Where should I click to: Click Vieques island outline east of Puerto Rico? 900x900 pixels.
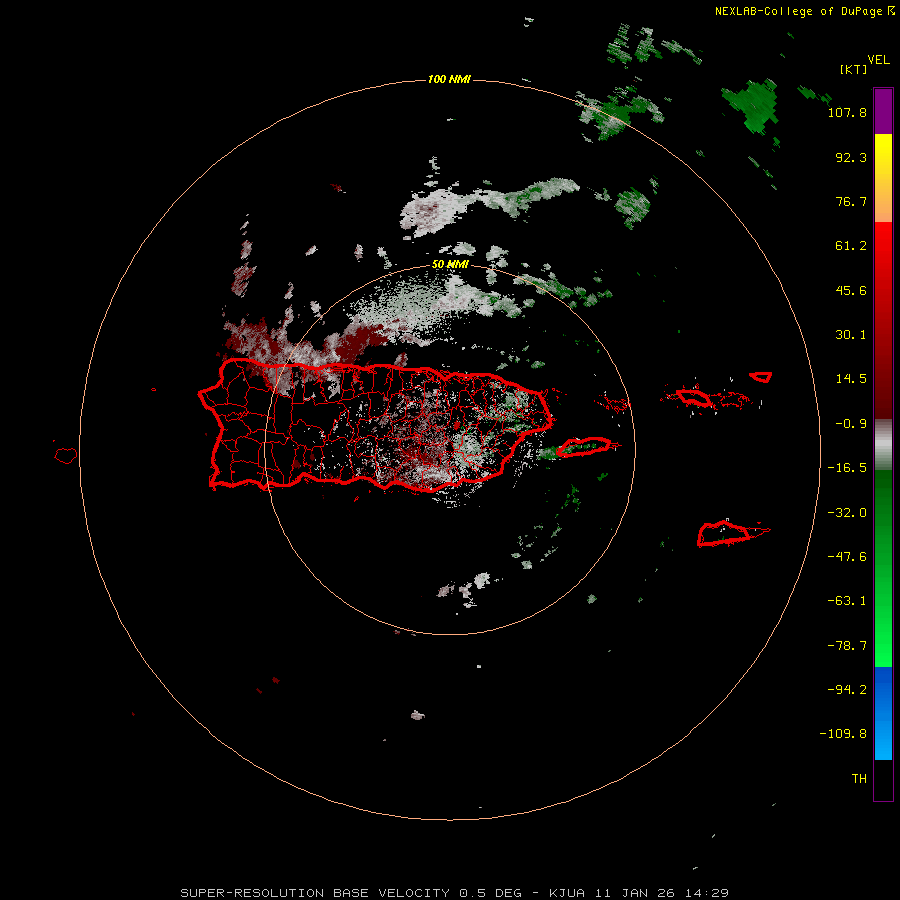pyautogui.click(x=584, y=447)
